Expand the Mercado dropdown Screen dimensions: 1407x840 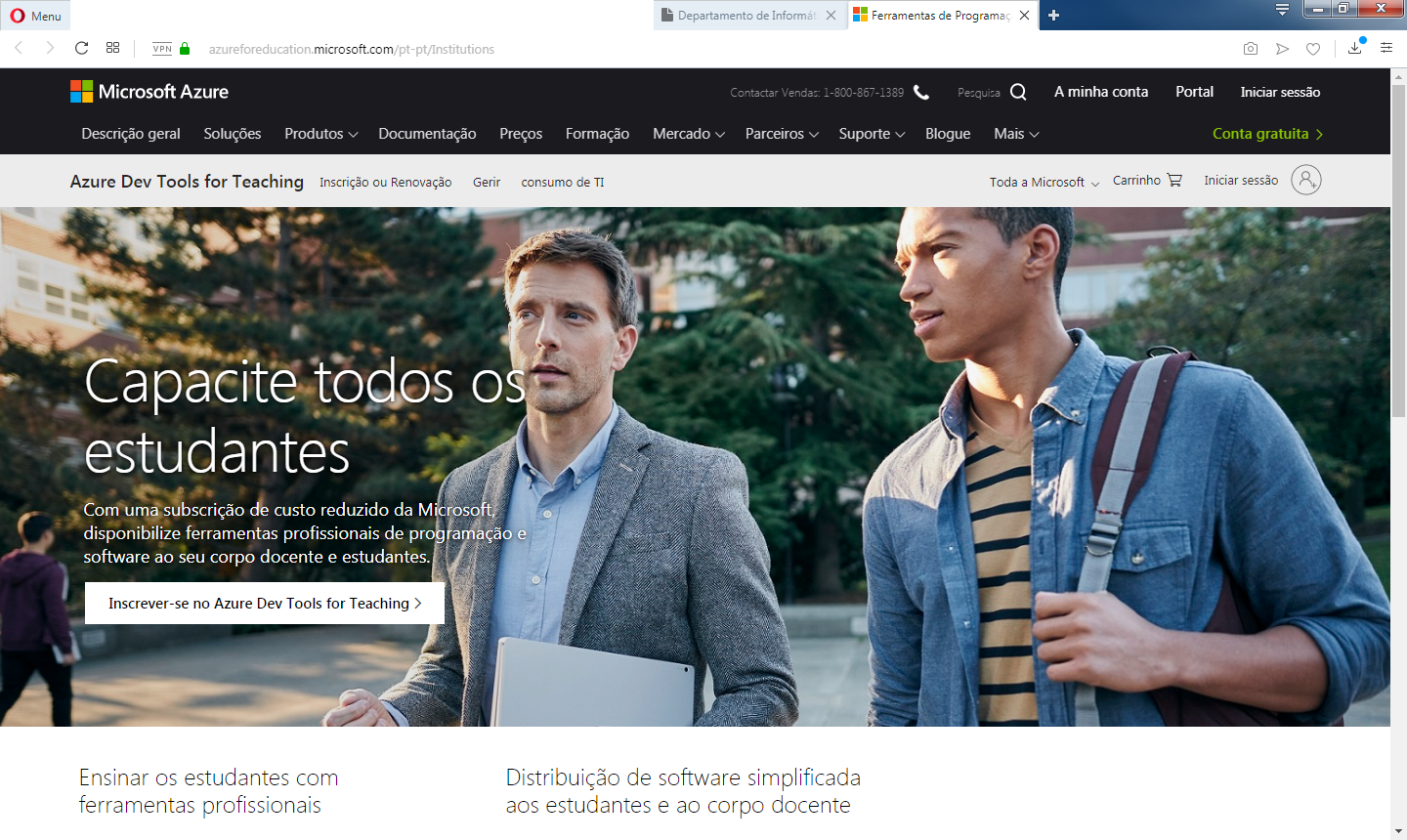(689, 134)
